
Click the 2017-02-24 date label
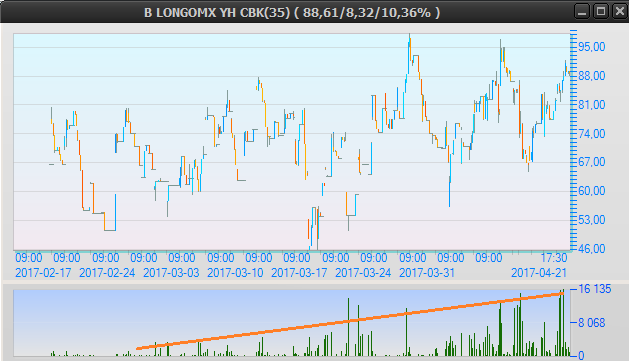point(107,273)
